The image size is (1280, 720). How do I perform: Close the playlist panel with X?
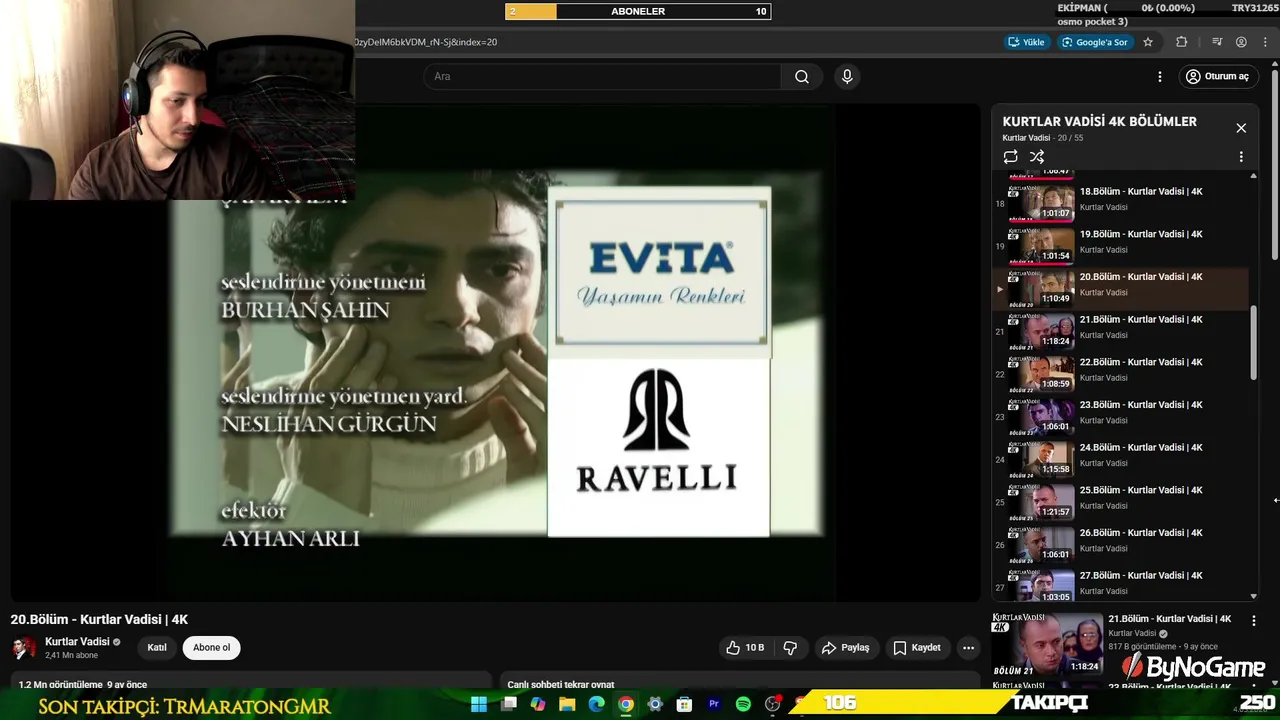click(1241, 128)
